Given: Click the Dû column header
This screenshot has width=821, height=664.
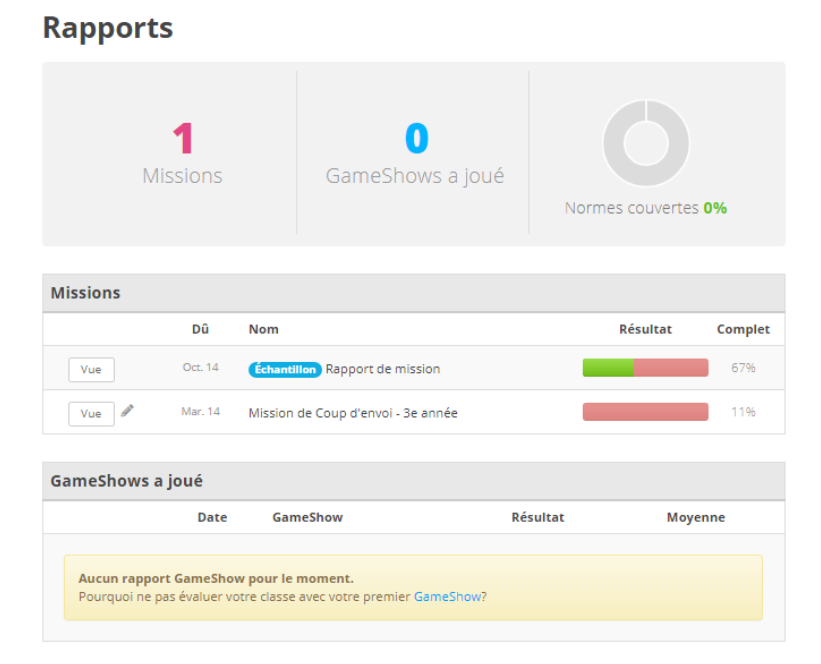Looking at the screenshot, I should point(200,329).
